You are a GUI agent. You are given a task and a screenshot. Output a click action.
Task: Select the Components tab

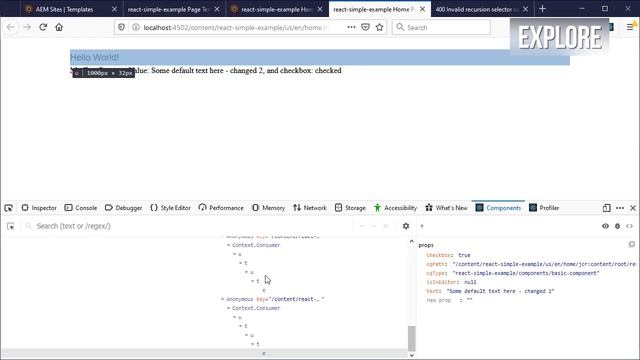coord(498,208)
